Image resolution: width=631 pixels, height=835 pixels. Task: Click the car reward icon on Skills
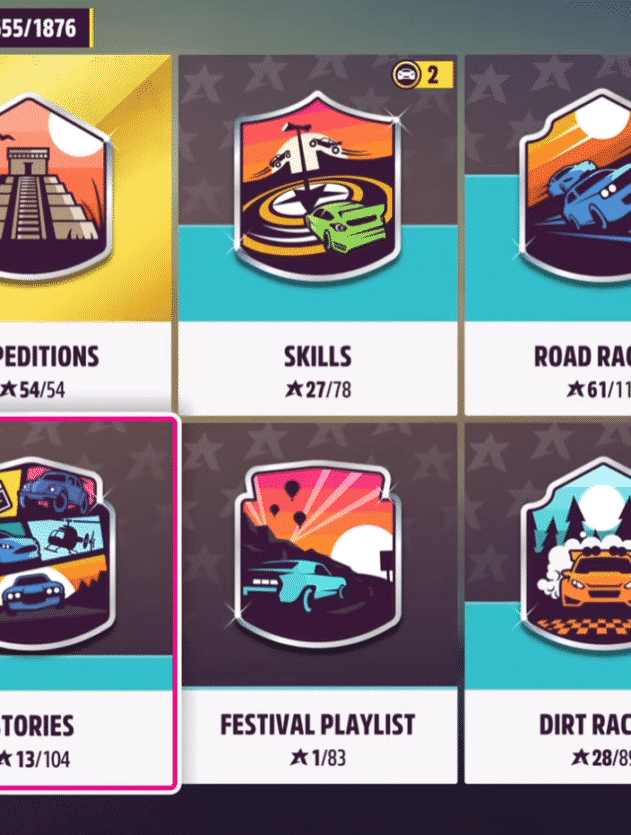tap(407, 75)
